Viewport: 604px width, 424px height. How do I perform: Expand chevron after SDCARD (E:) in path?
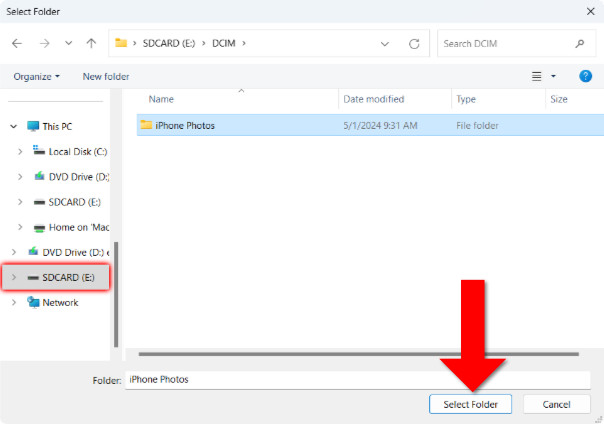point(204,43)
